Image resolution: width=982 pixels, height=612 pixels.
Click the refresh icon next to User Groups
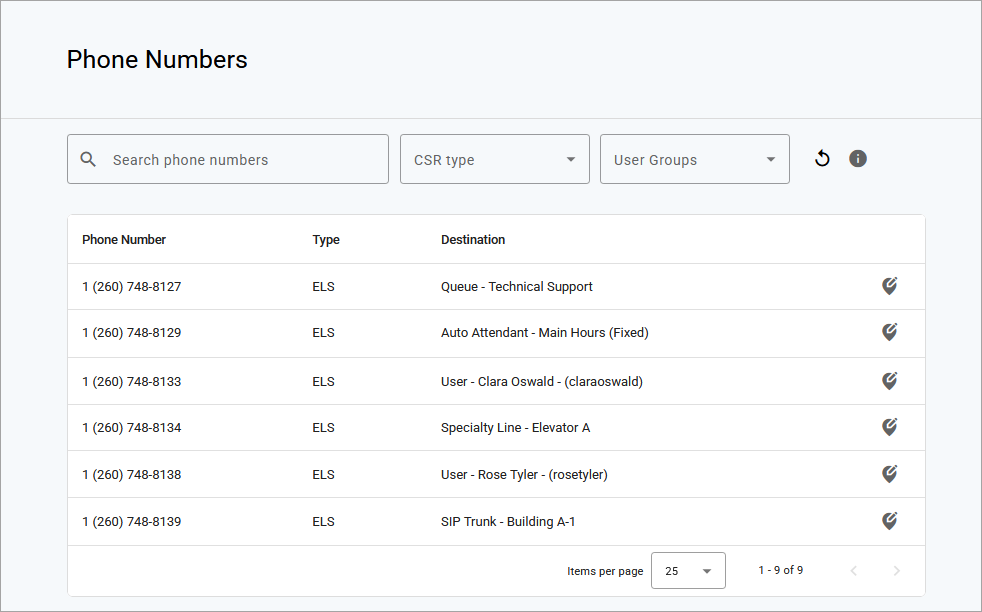(x=822, y=159)
